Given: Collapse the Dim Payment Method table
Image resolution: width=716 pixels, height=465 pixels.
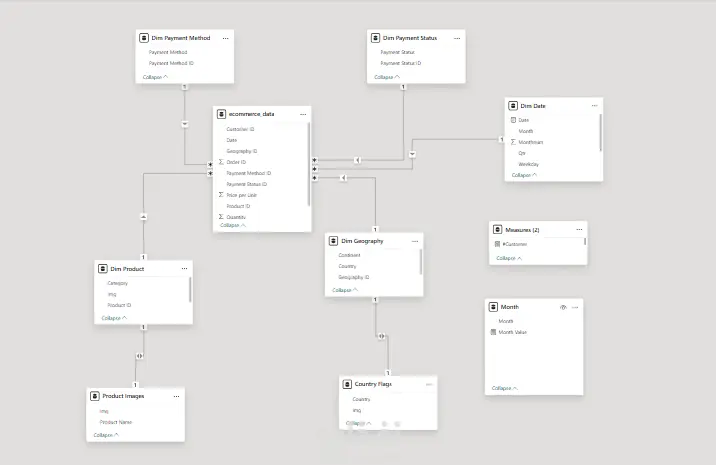Looking at the screenshot, I should click(155, 77).
